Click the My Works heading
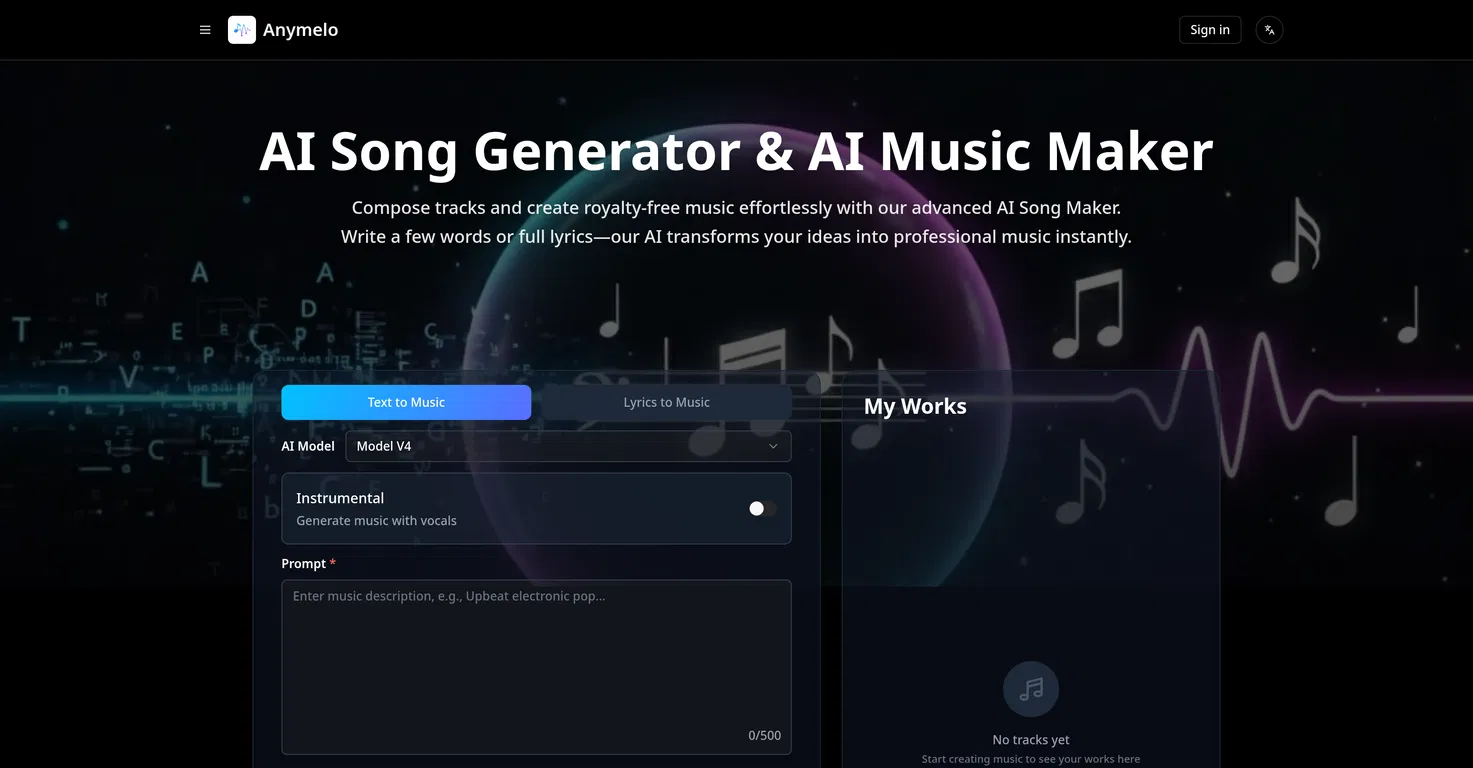The image size is (1473, 768). [915, 406]
